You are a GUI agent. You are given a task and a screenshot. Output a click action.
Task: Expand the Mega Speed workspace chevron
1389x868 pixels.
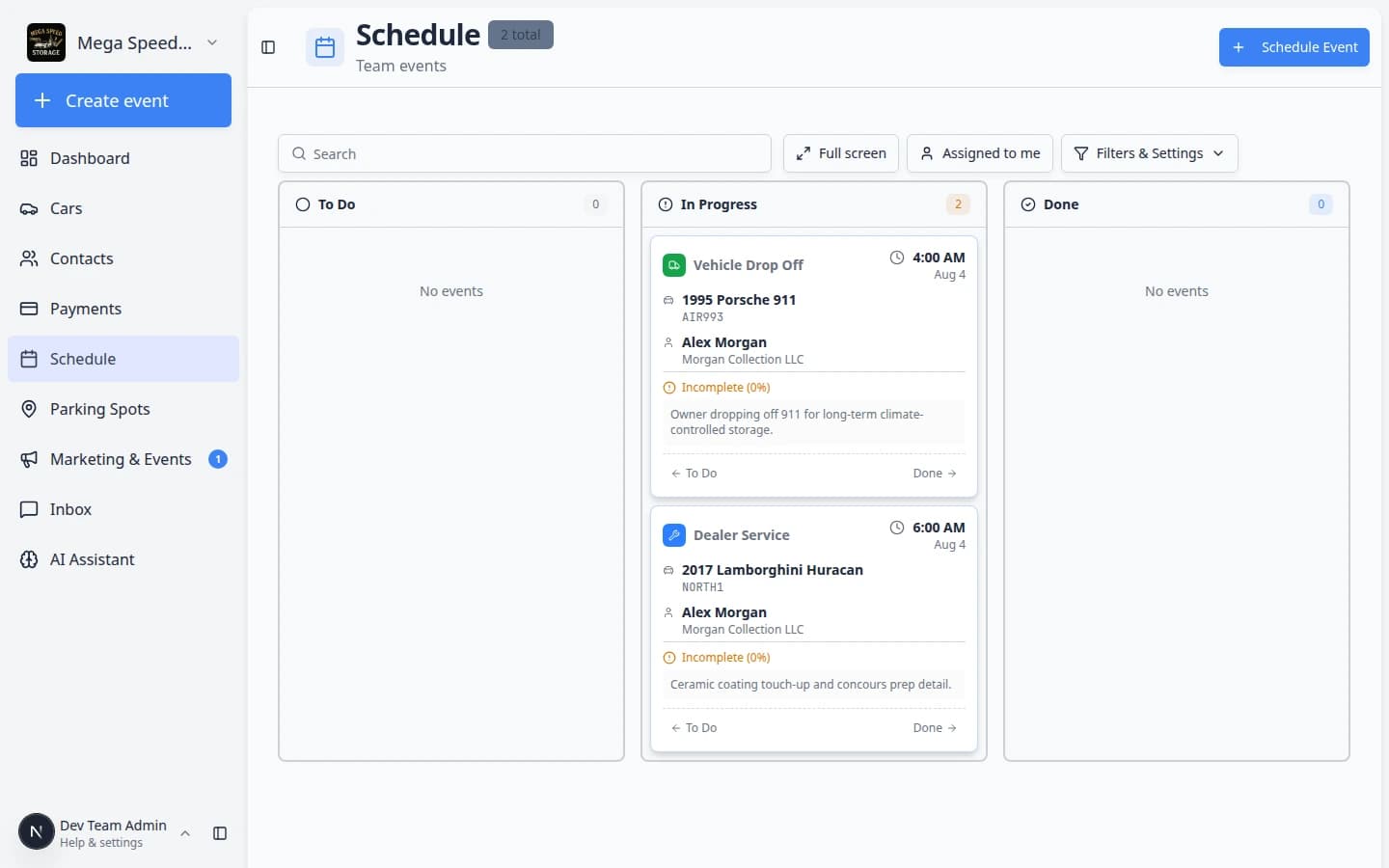click(x=212, y=42)
